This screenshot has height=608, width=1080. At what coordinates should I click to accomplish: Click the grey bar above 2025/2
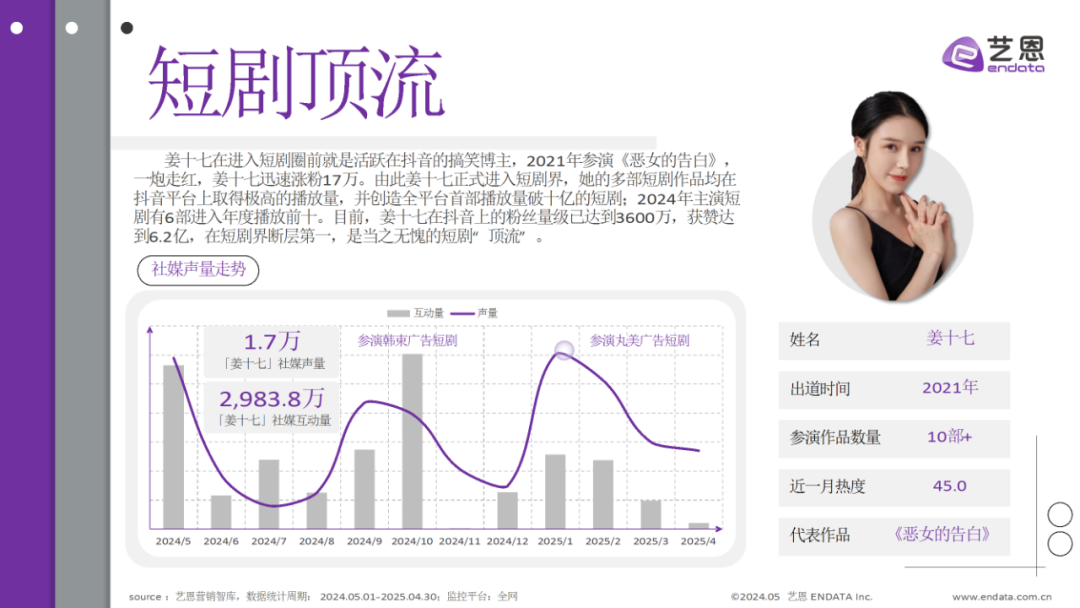click(x=603, y=494)
